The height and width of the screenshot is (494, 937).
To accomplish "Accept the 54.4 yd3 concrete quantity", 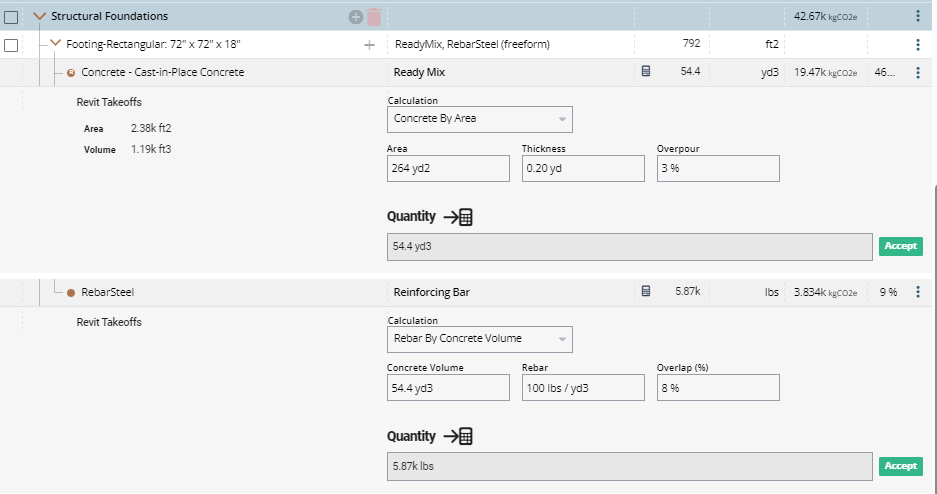I will click(x=900, y=246).
